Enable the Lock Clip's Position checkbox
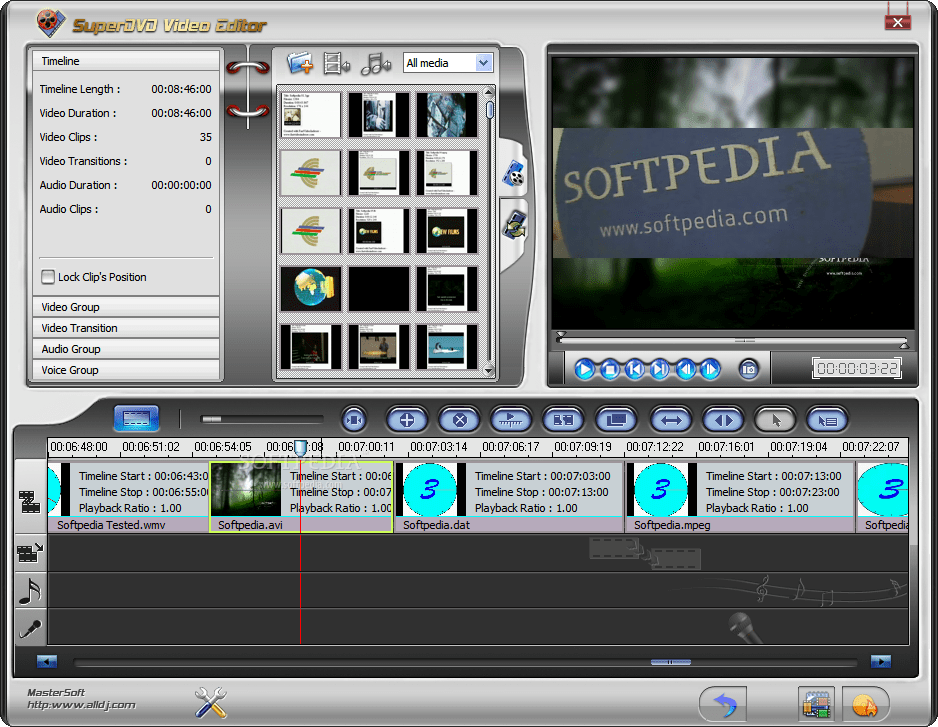This screenshot has height=727, width=938. pos(46,277)
